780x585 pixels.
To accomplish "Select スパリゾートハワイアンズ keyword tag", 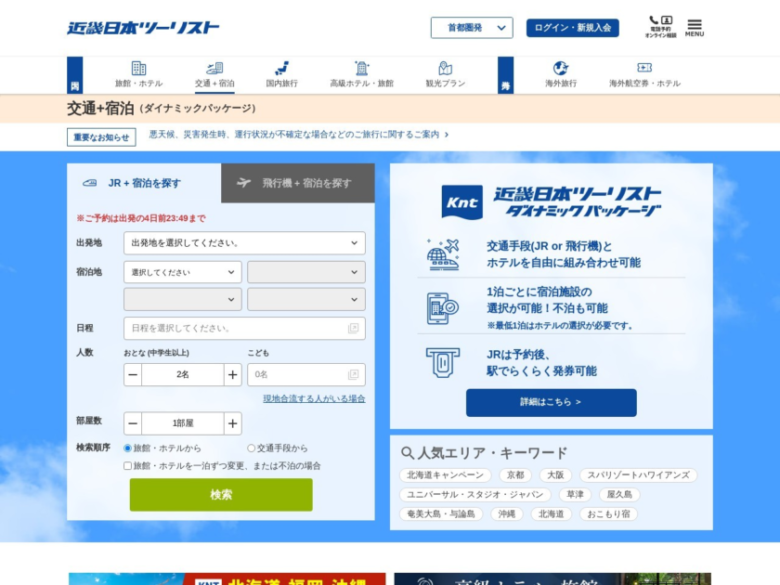I will click(638, 475).
